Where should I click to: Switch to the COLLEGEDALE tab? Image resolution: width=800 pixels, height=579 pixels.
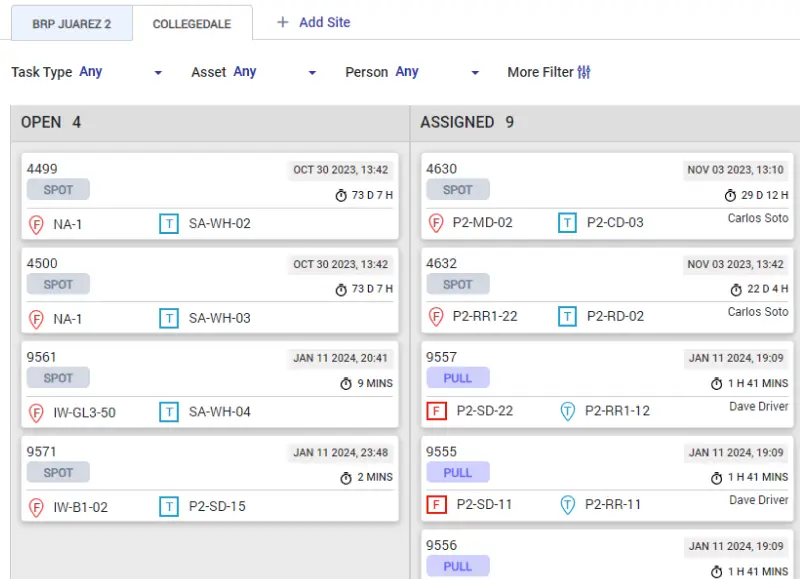(x=192, y=23)
